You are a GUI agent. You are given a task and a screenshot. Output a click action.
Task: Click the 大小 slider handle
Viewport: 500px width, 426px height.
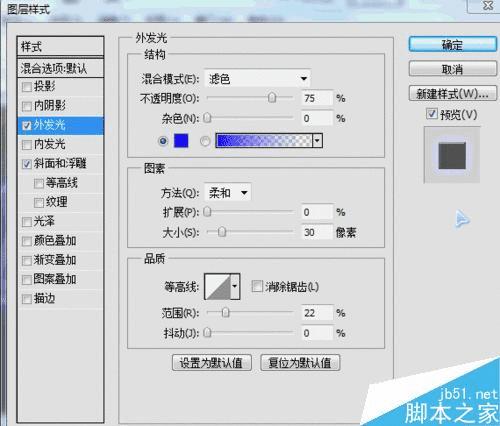222,232
